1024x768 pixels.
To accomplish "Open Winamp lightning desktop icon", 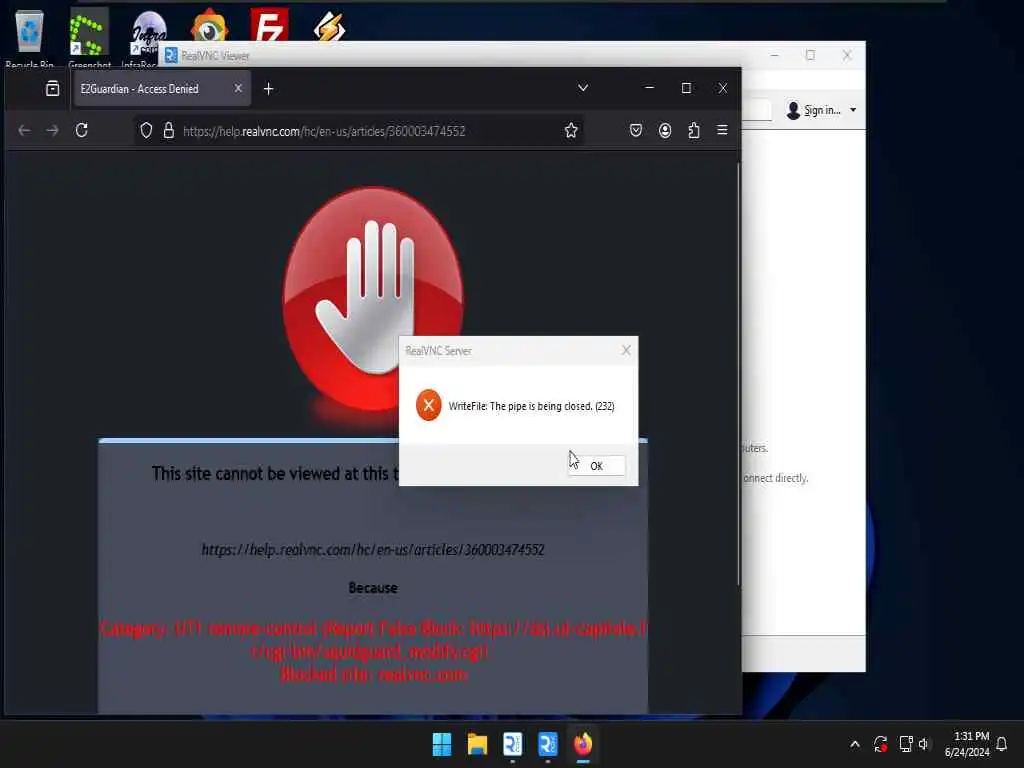I will 328,26.
